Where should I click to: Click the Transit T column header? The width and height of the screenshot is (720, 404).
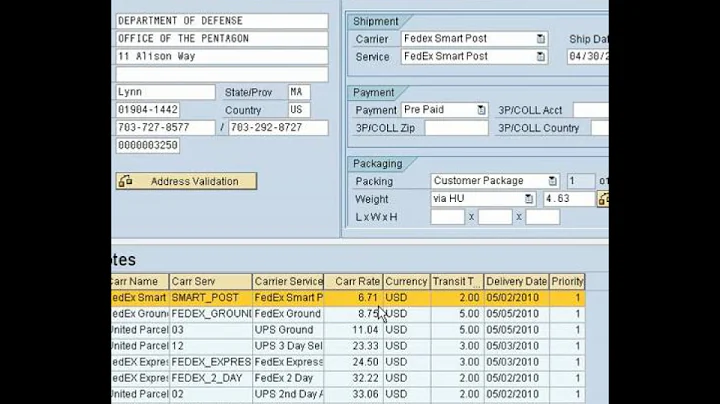(x=457, y=281)
